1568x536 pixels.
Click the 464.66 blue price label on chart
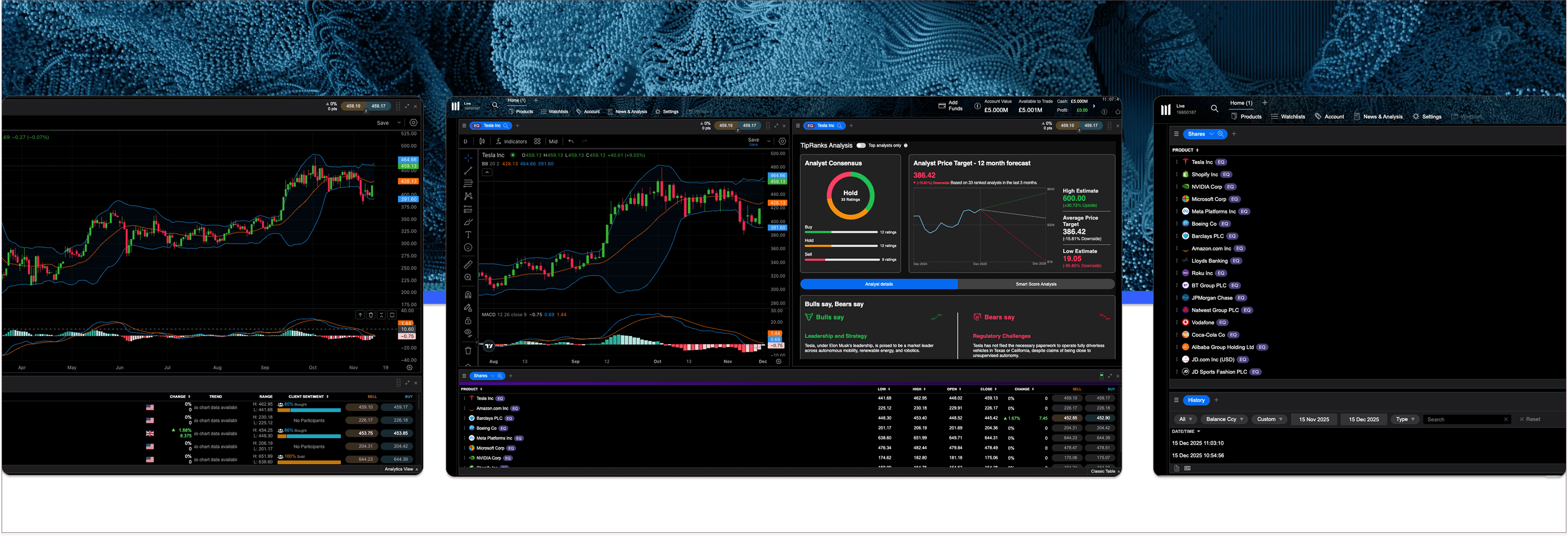coord(777,175)
